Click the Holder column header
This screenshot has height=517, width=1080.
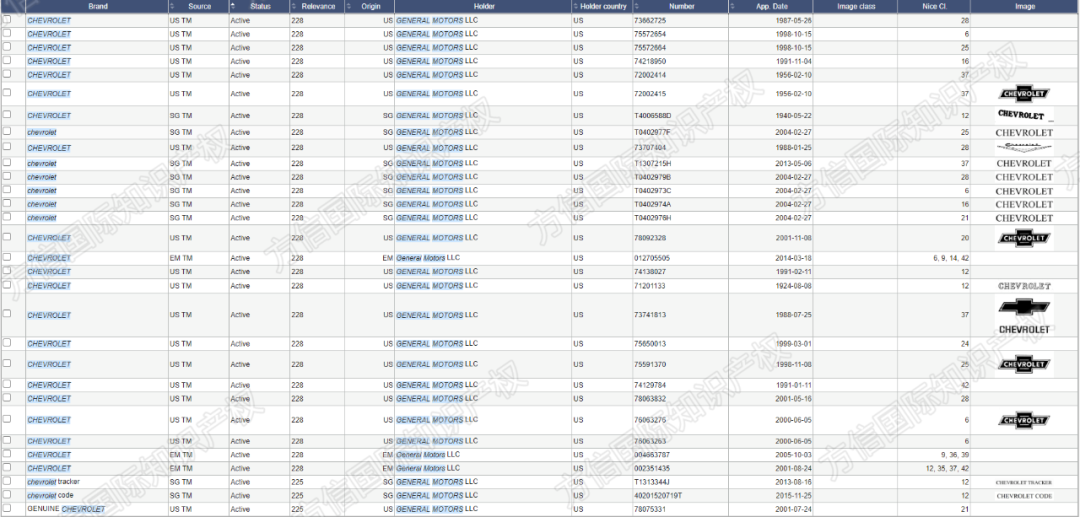tap(483, 6)
